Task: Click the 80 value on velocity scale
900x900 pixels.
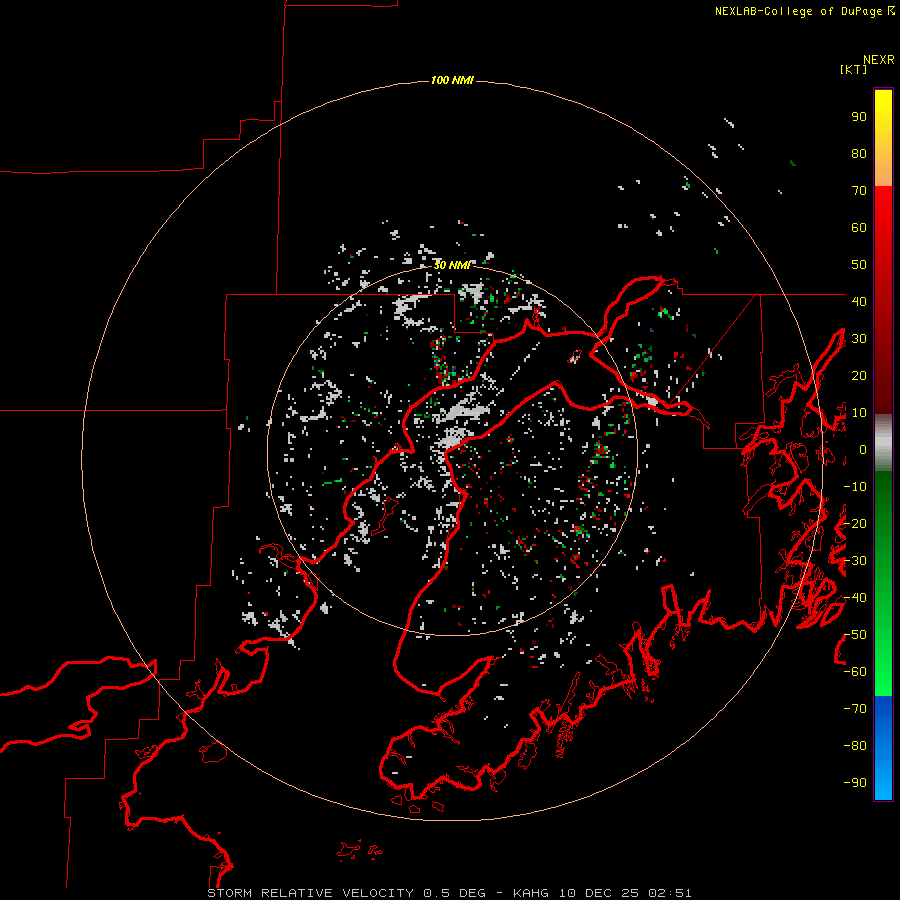Action: pos(859,154)
